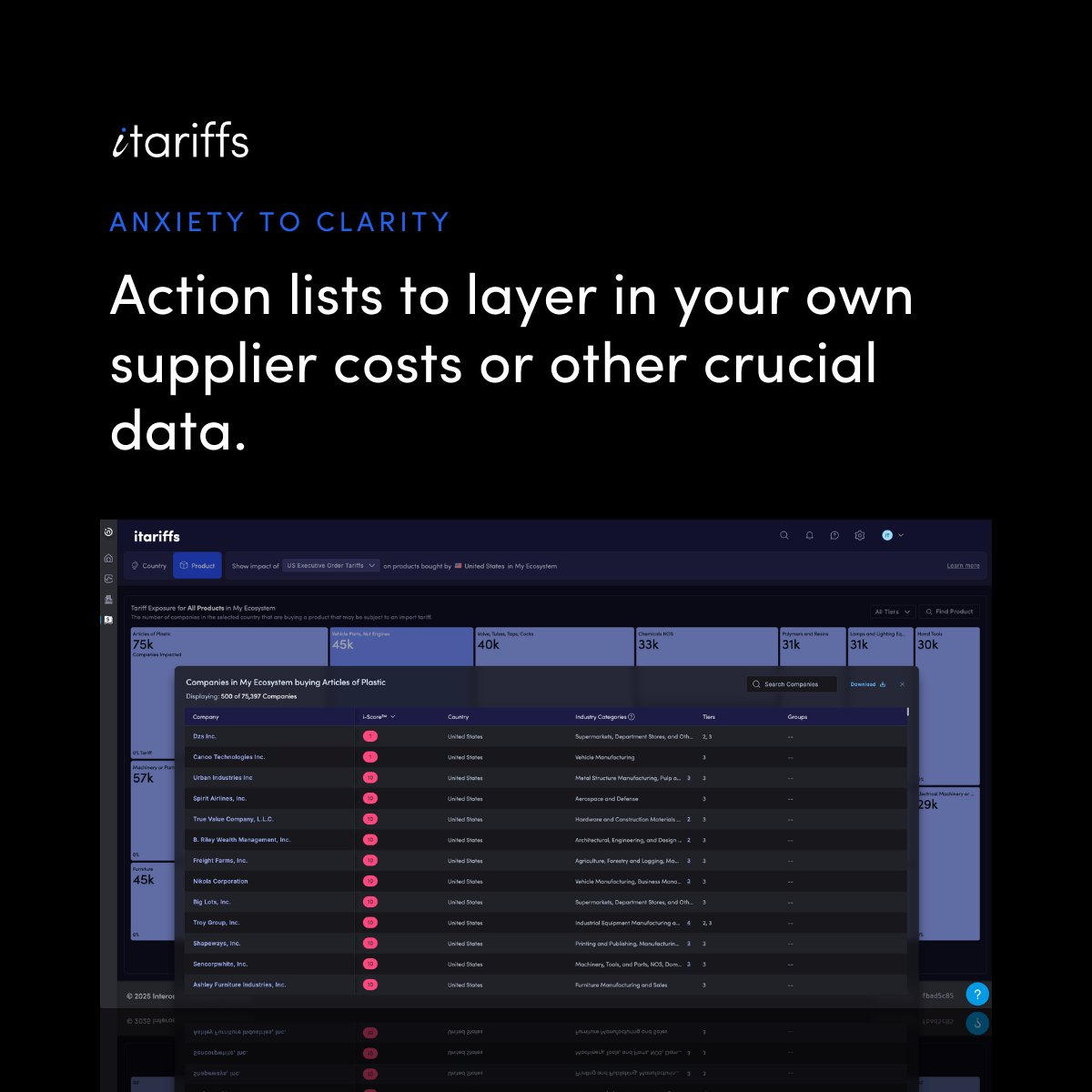This screenshot has width=1092, height=1092.
Task: Click the Download link in the companies panel
Action: click(x=868, y=684)
